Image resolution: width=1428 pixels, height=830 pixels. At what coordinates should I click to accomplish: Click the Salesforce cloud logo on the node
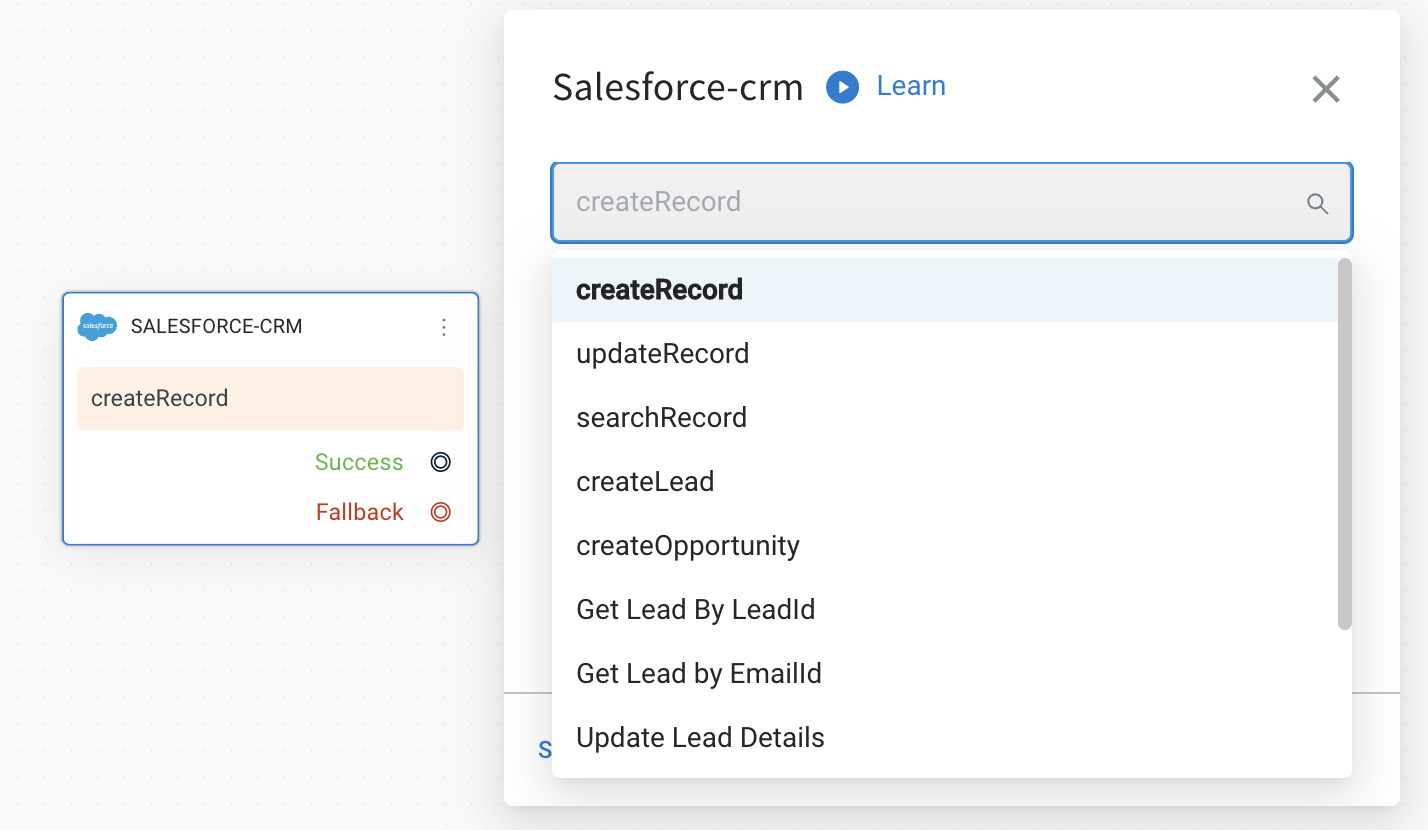(98, 326)
